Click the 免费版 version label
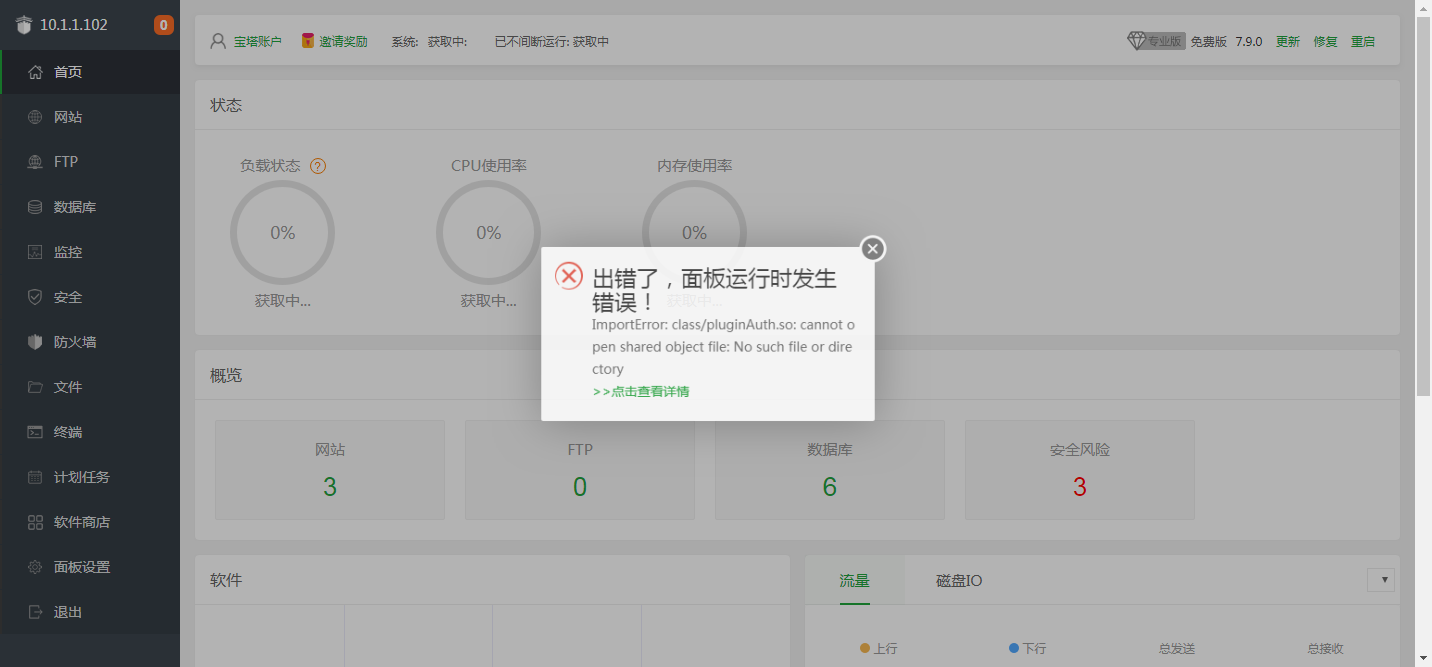This screenshot has height=667, width=1432. tap(1208, 42)
